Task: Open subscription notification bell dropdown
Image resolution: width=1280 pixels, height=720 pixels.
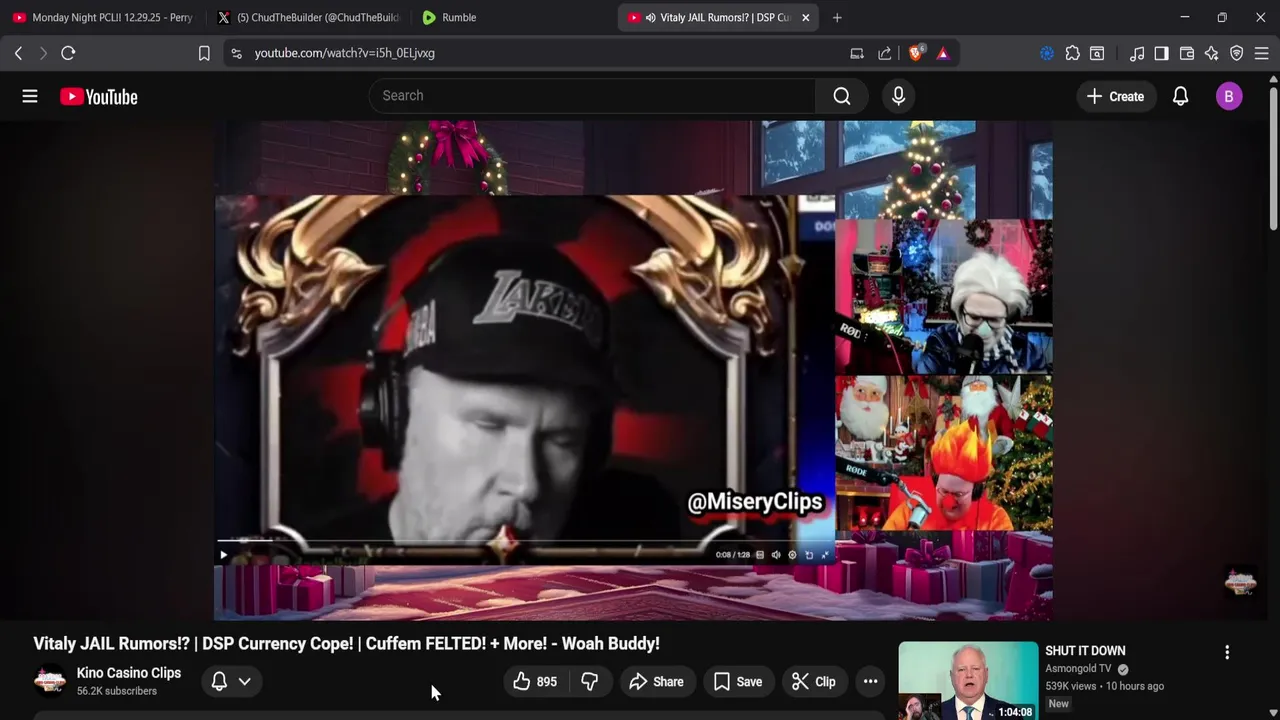Action: (x=231, y=682)
